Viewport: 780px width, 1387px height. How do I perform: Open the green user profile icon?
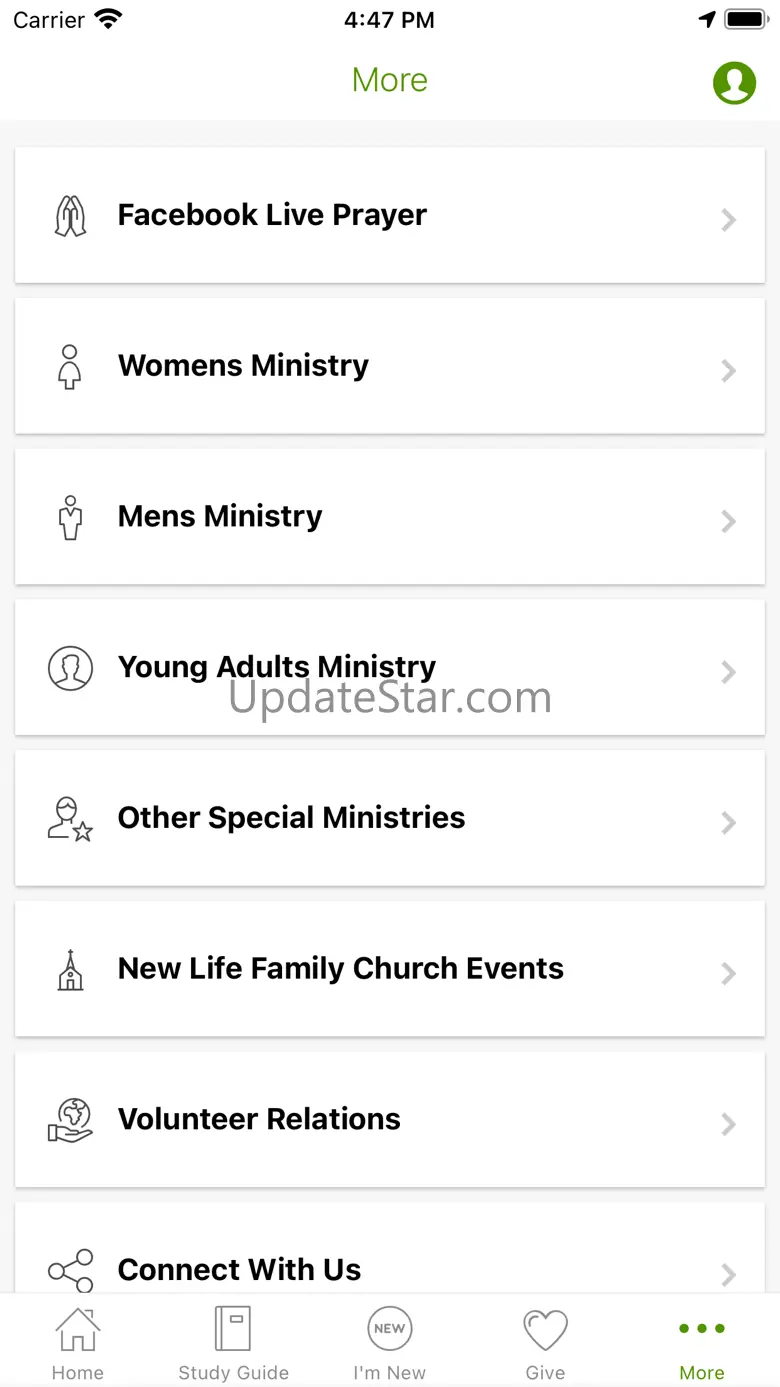tap(734, 82)
